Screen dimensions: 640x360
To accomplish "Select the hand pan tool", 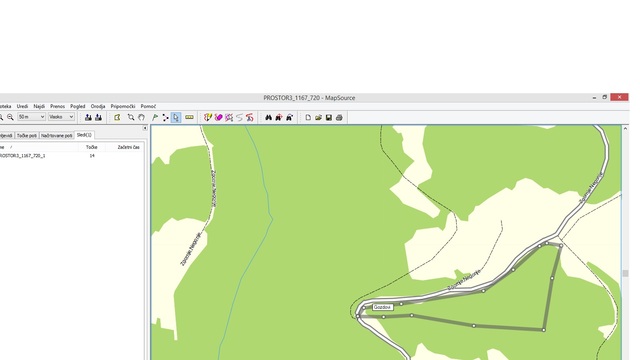I will point(141,117).
